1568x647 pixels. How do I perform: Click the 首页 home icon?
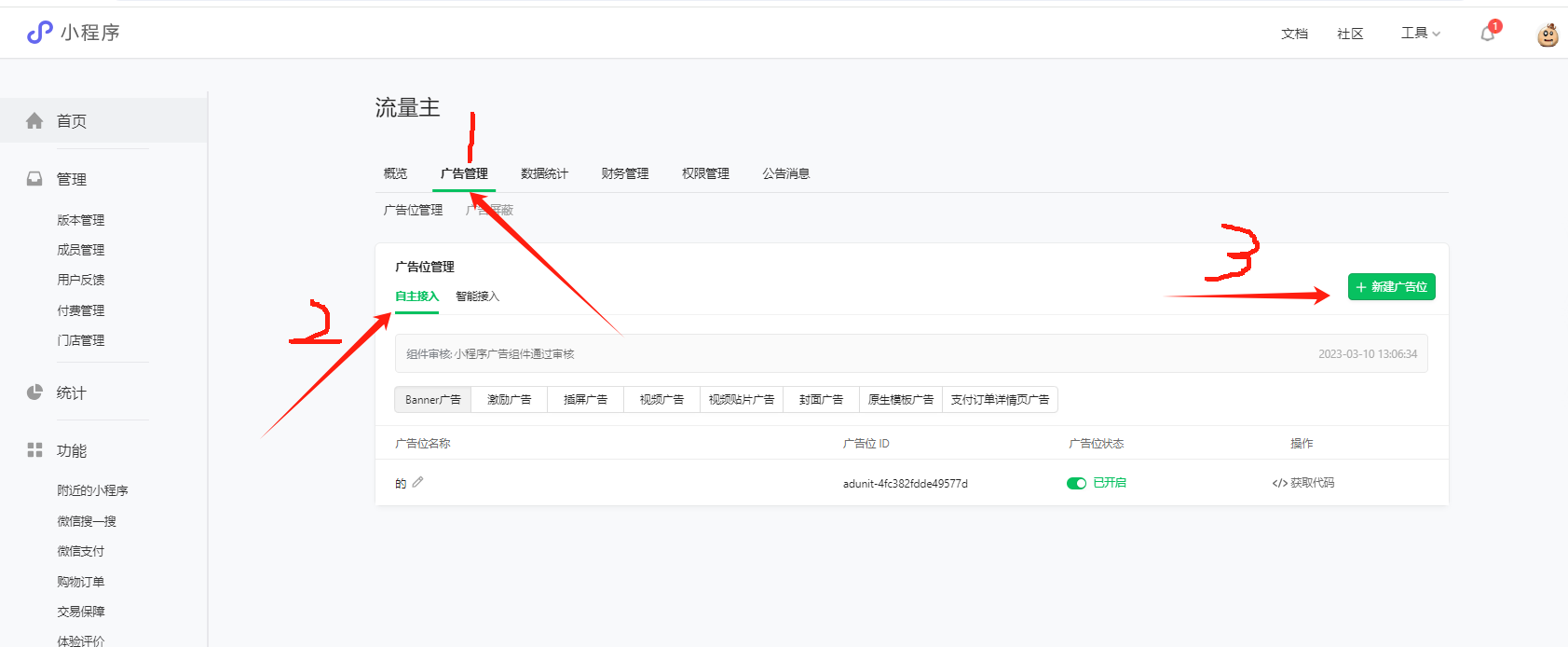coord(34,121)
